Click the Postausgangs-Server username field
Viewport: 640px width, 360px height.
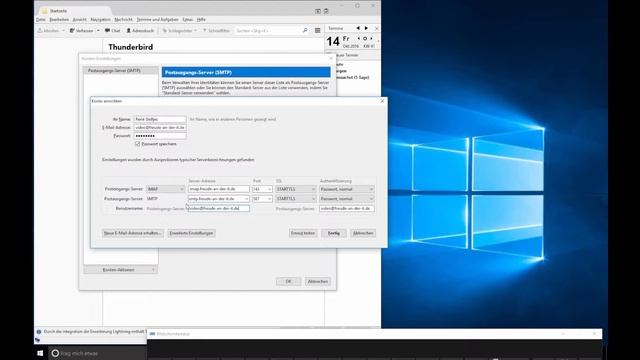tap(347, 208)
